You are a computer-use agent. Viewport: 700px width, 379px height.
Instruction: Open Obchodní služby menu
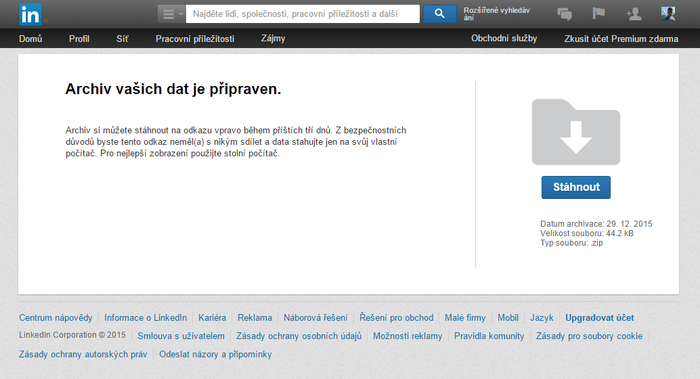504,38
